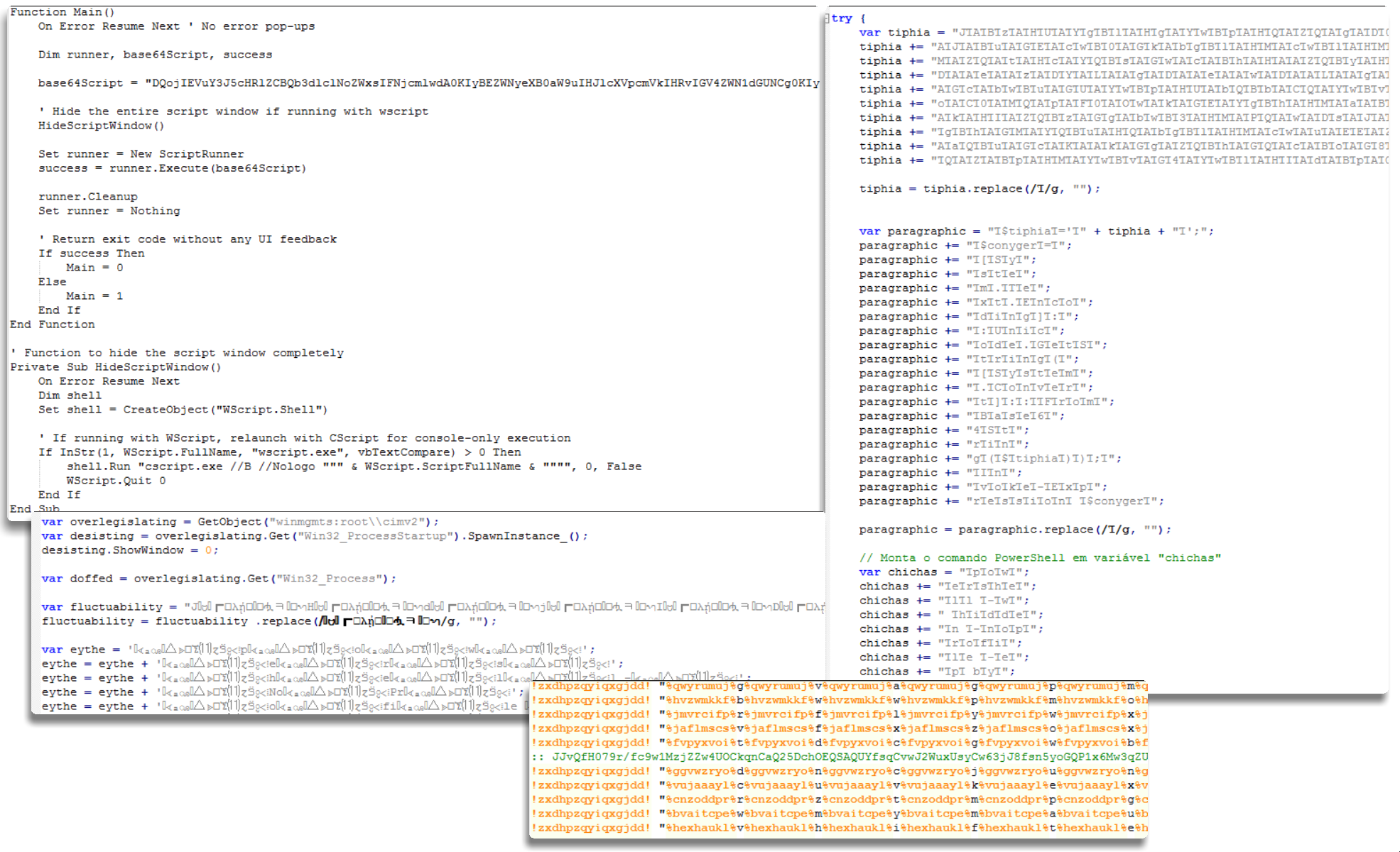
Task: Collapse the try block fold marker
Action: tap(827, 18)
